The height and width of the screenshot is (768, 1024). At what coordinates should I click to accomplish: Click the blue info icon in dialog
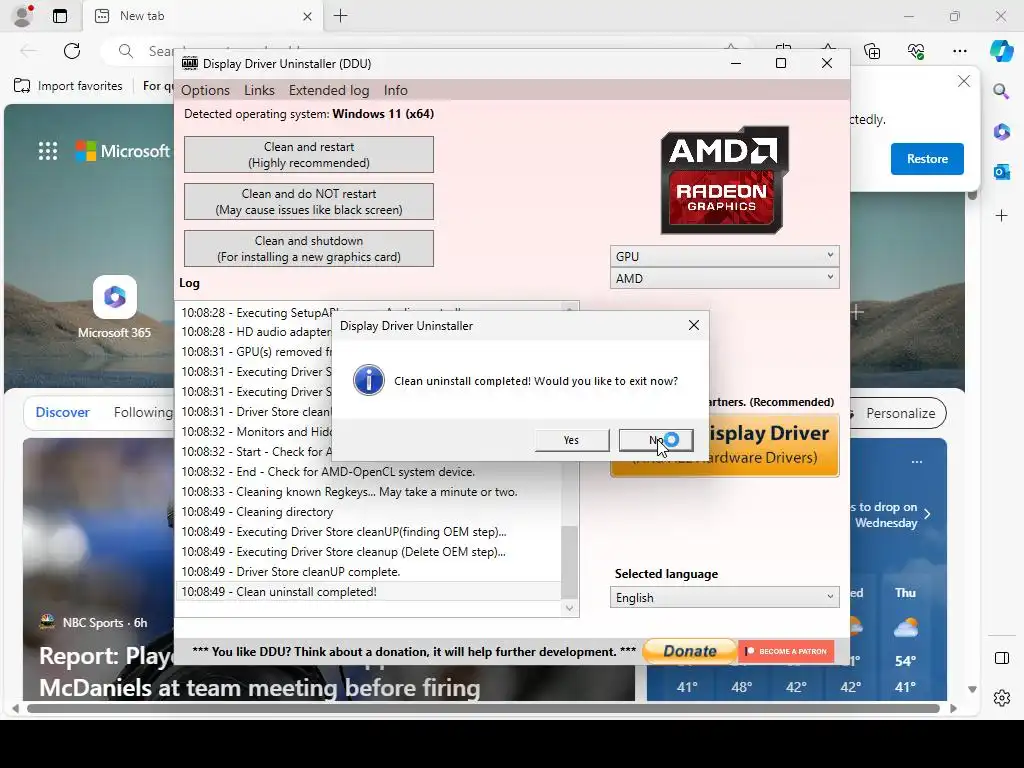(369, 380)
